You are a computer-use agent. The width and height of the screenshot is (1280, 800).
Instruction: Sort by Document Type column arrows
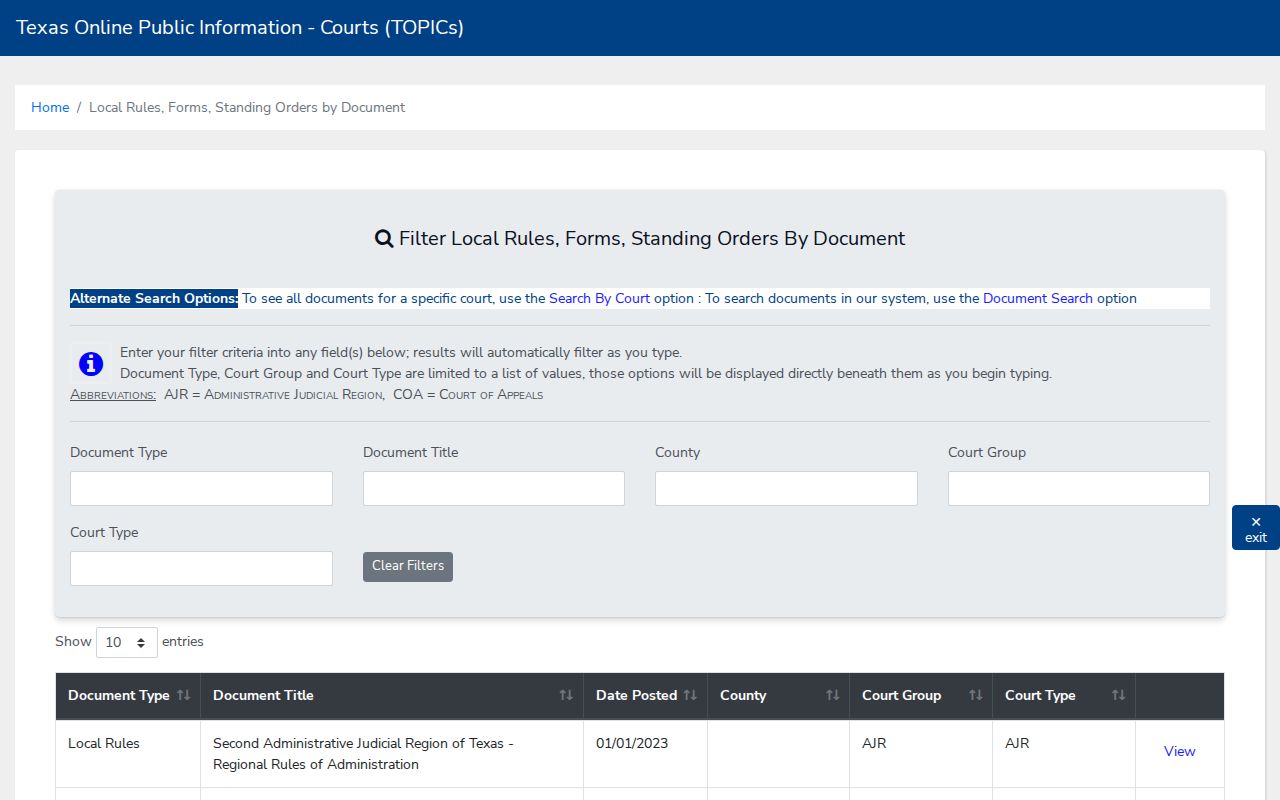pyautogui.click(x=183, y=695)
